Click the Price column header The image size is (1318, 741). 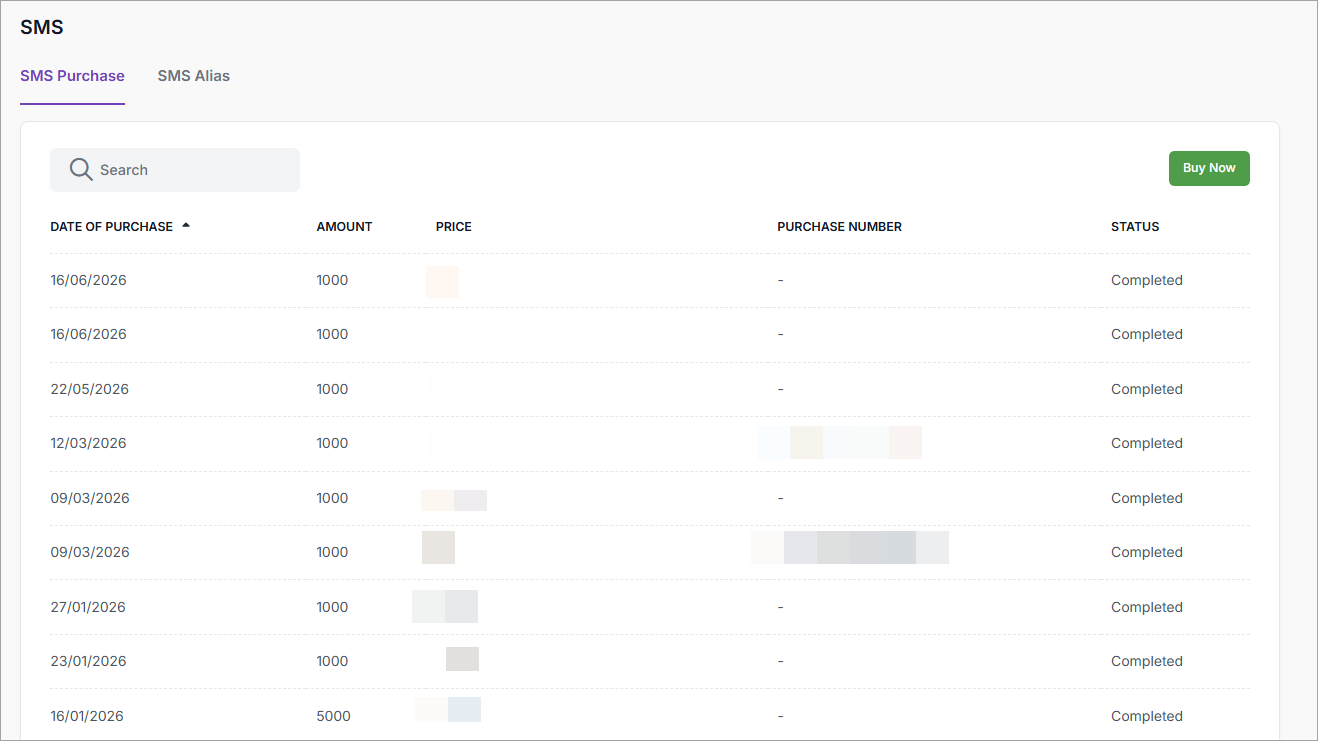pos(454,227)
